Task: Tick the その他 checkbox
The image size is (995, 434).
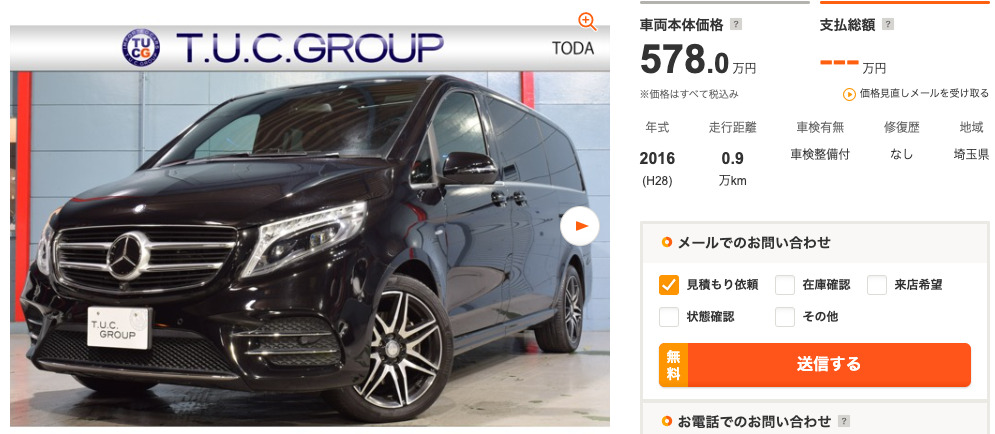Action: tap(785, 317)
